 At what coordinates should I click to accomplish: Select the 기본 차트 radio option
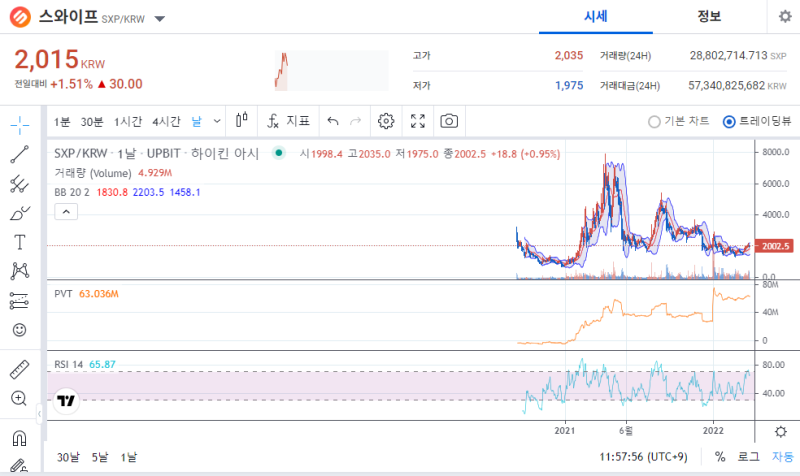[x=678, y=121]
